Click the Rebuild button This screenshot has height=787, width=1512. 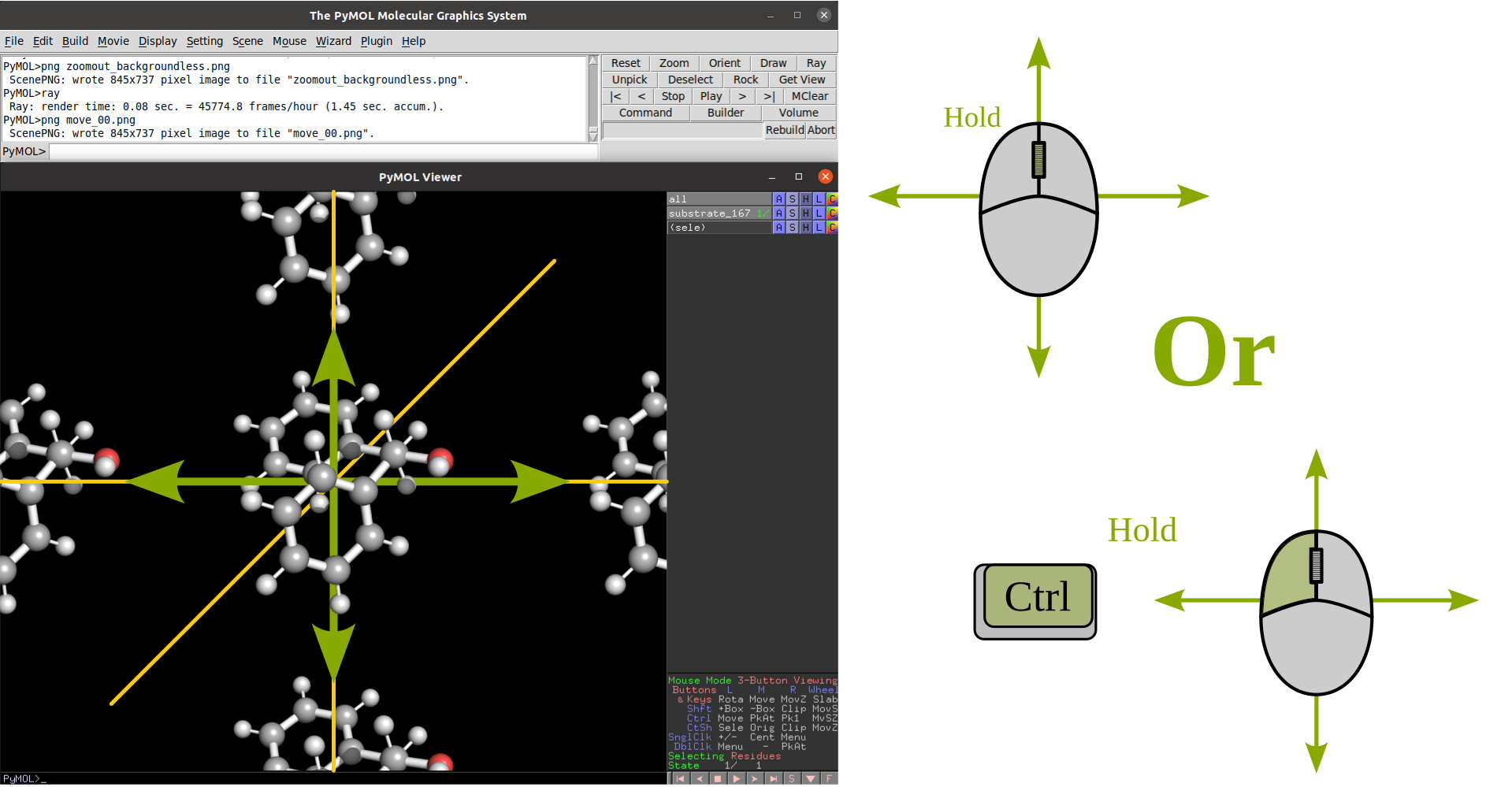click(x=785, y=130)
